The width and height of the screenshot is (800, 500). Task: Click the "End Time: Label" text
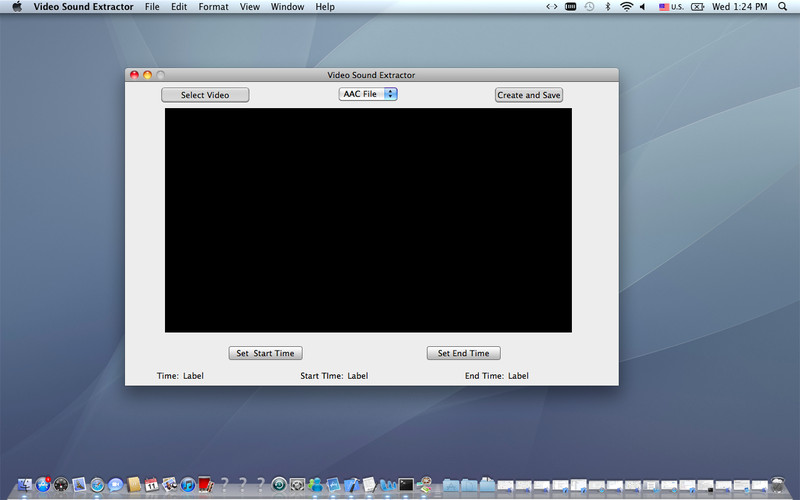[x=496, y=376]
